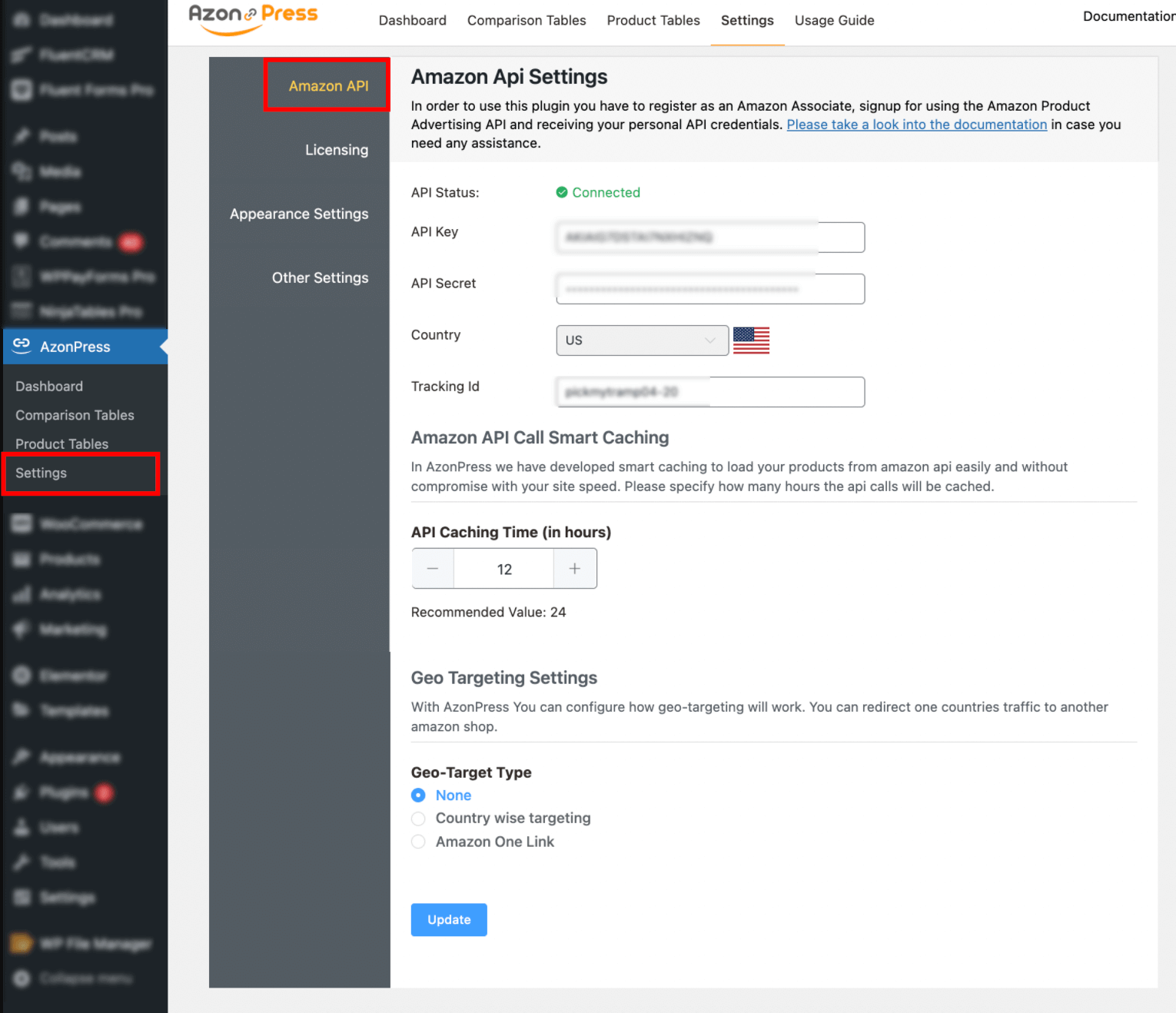Select Licensing settings section
This screenshot has width=1176, height=1013.
click(x=337, y=150)
